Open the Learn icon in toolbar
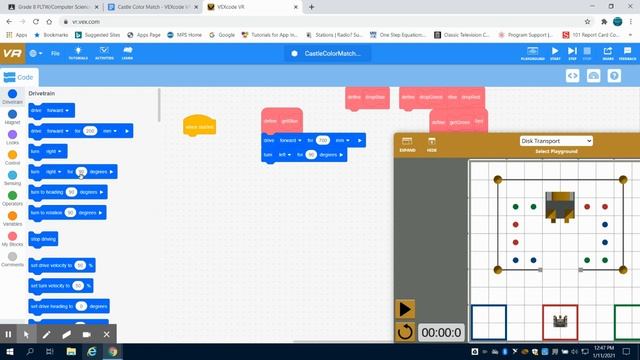 point(127,53)
